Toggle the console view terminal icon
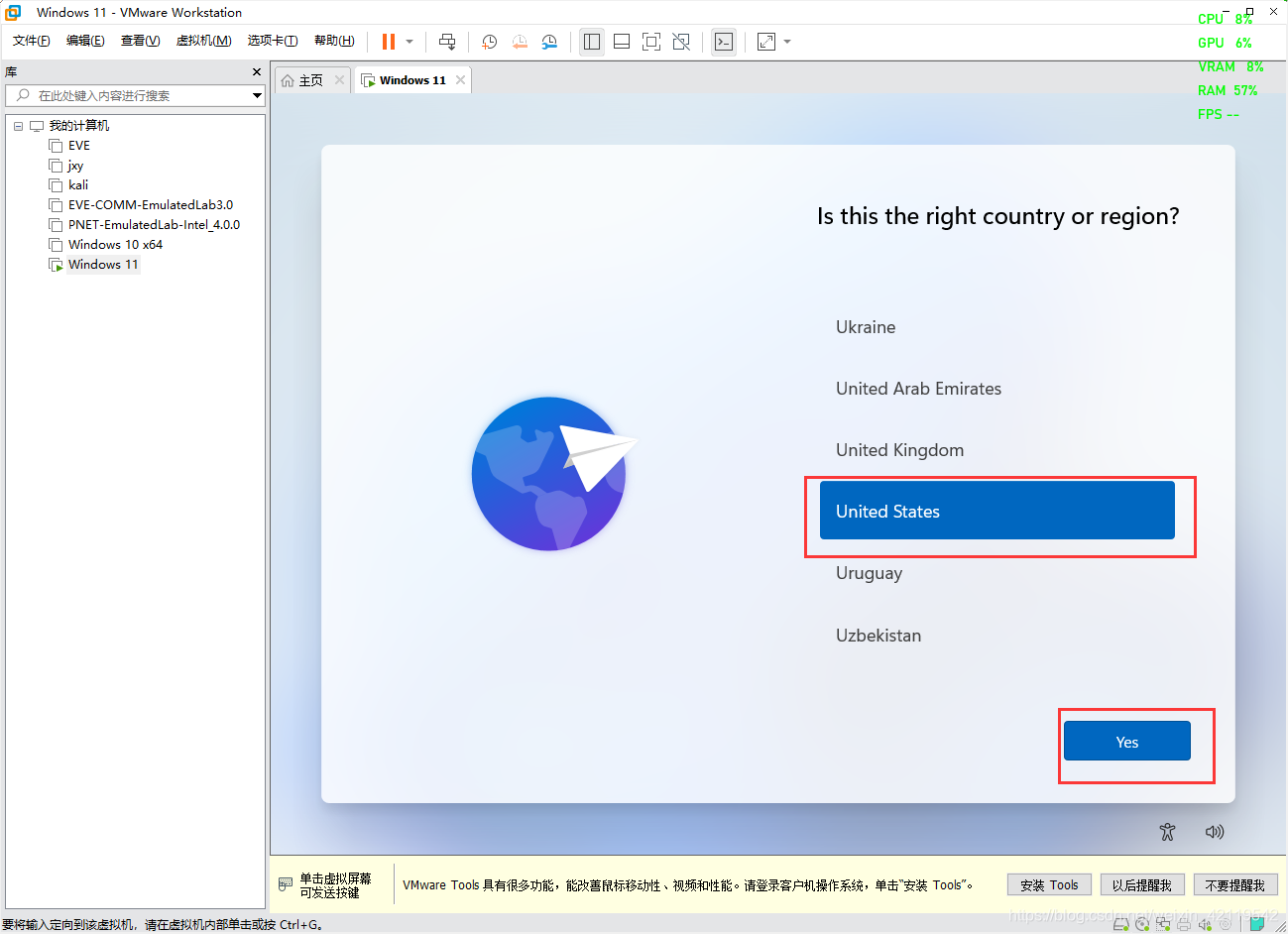Screen dimensions: 1288x934 (724, 42)
